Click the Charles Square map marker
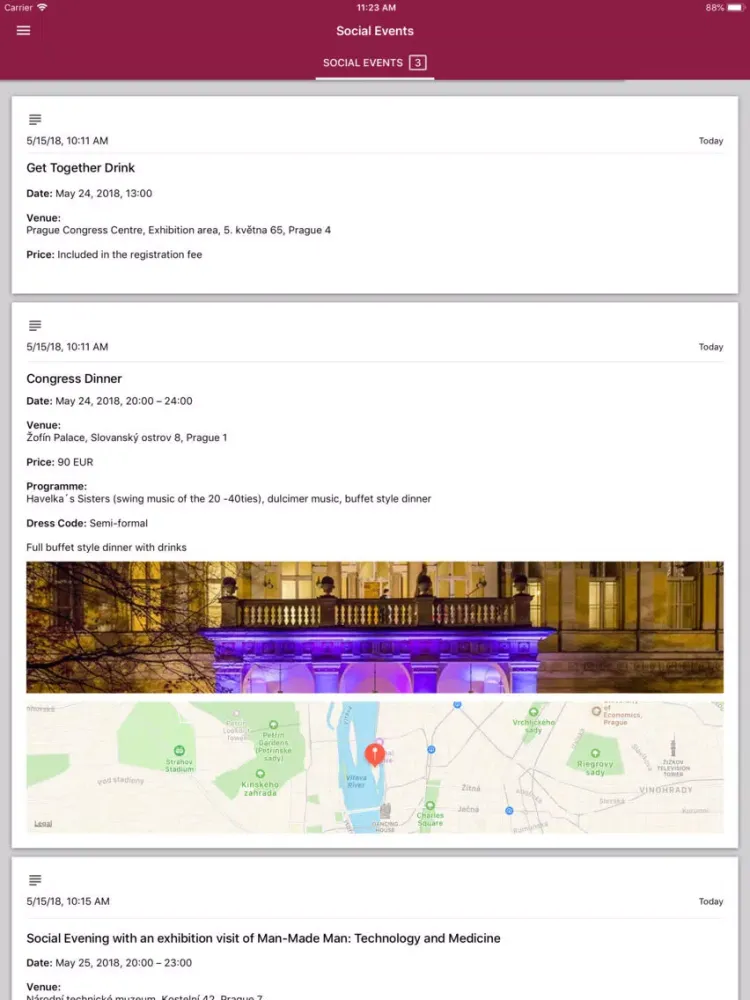Viewport: 750px width, 1000px height. coord(430,806)
